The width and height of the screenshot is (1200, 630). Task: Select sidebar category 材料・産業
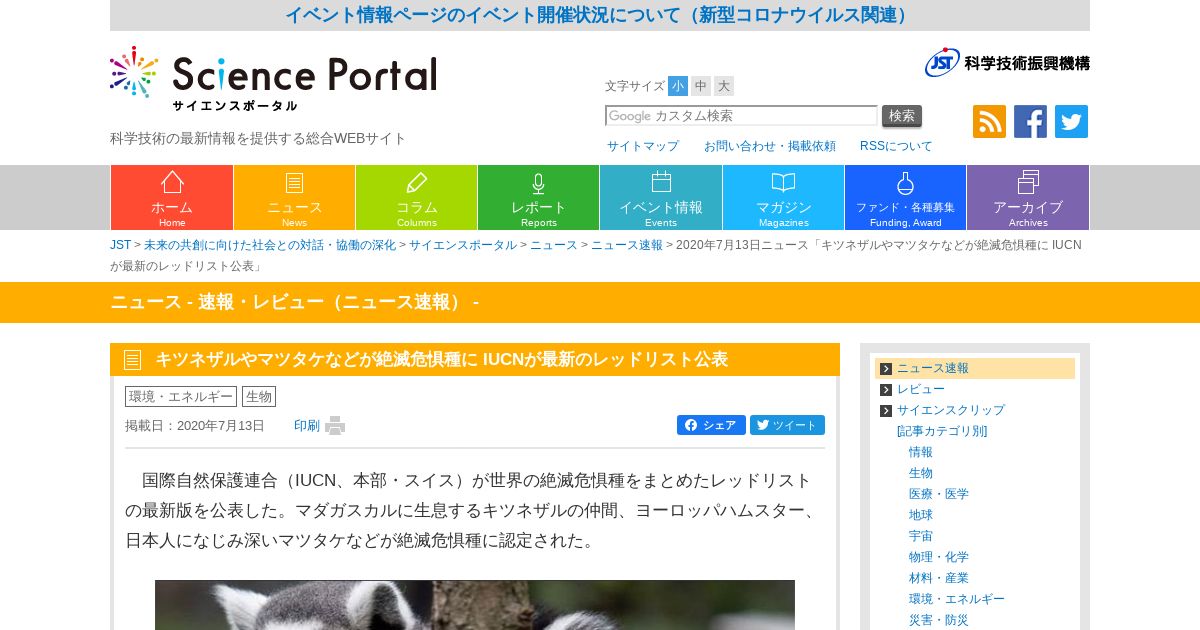(939, 578)
